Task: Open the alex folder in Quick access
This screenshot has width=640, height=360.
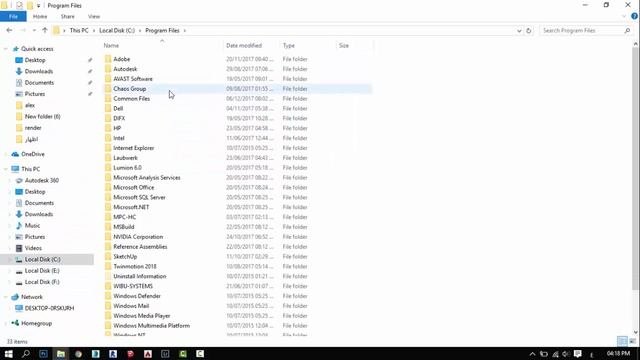Action: click(29, 105)
